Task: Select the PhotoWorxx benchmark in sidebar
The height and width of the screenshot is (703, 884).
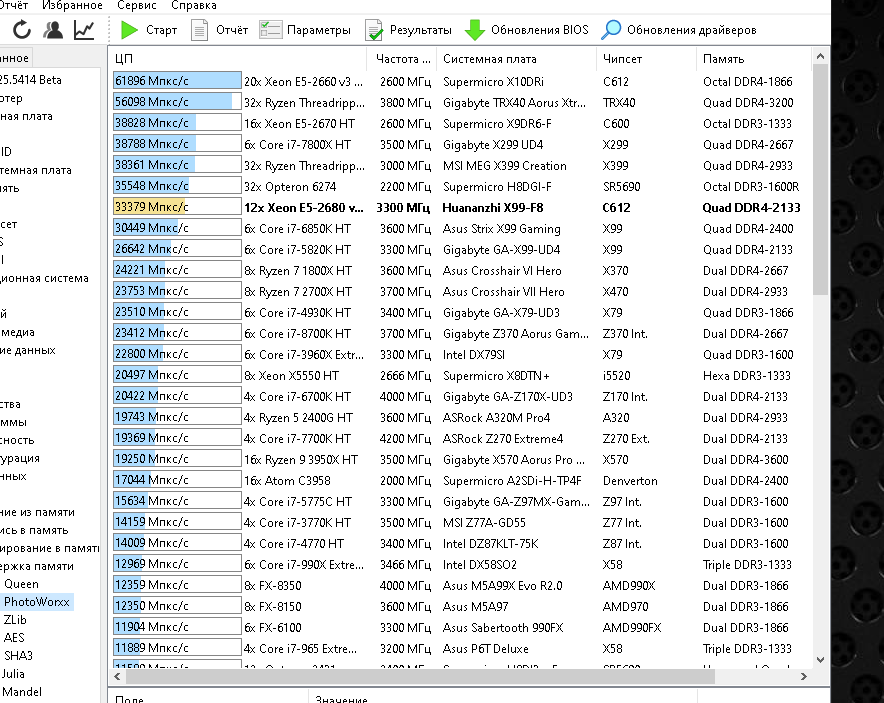Action: point(37,602)
